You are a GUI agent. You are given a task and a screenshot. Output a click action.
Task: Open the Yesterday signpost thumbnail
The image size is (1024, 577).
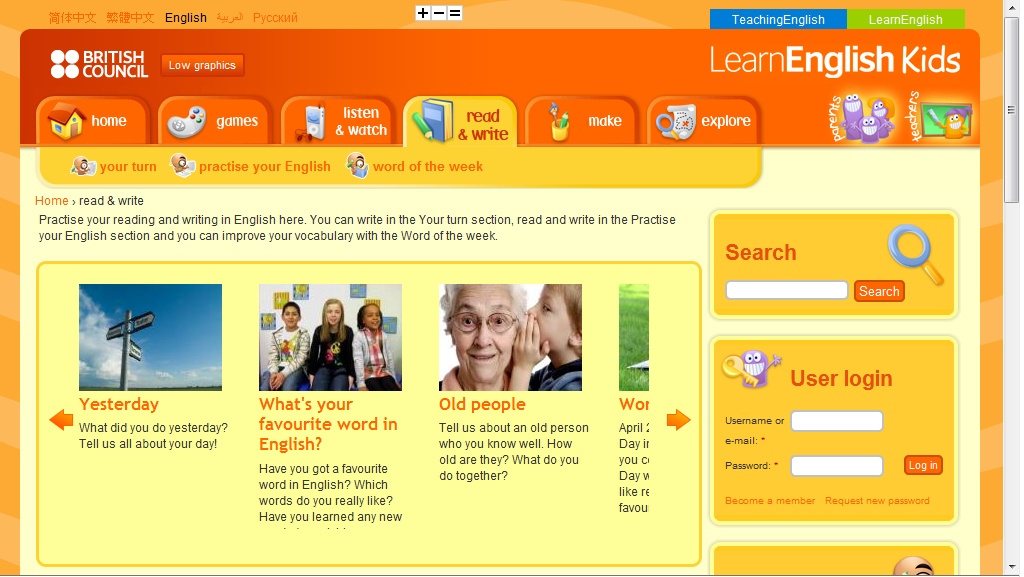(x=150, y=337)
